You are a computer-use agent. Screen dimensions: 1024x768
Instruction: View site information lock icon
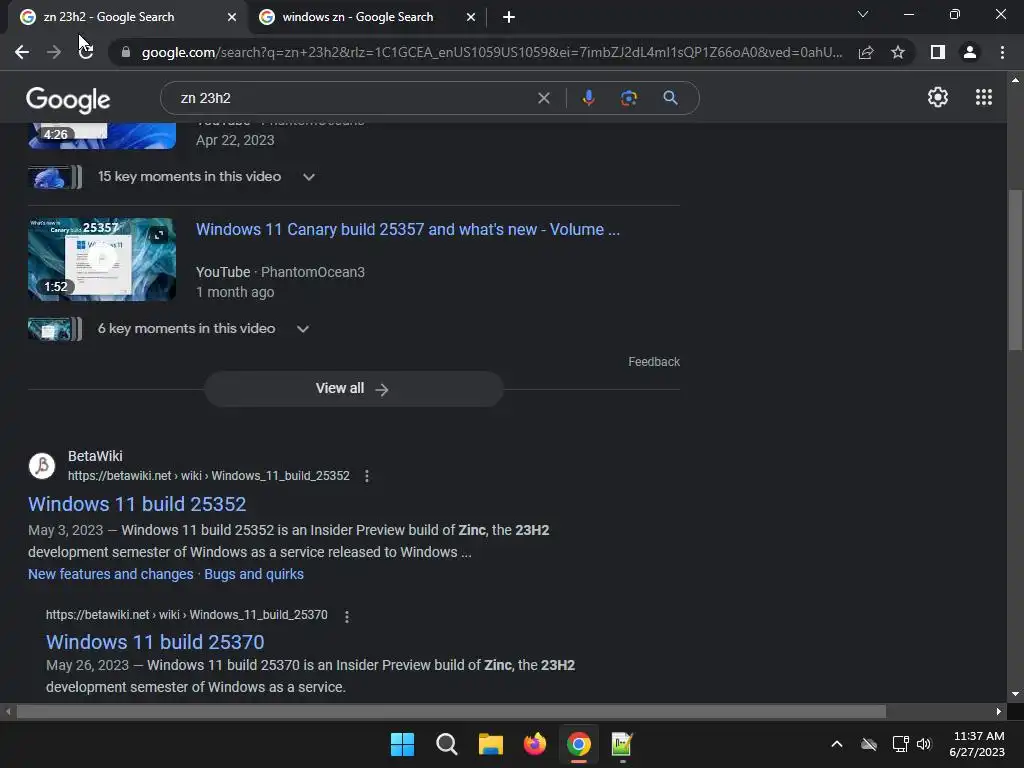pos(125,52)
